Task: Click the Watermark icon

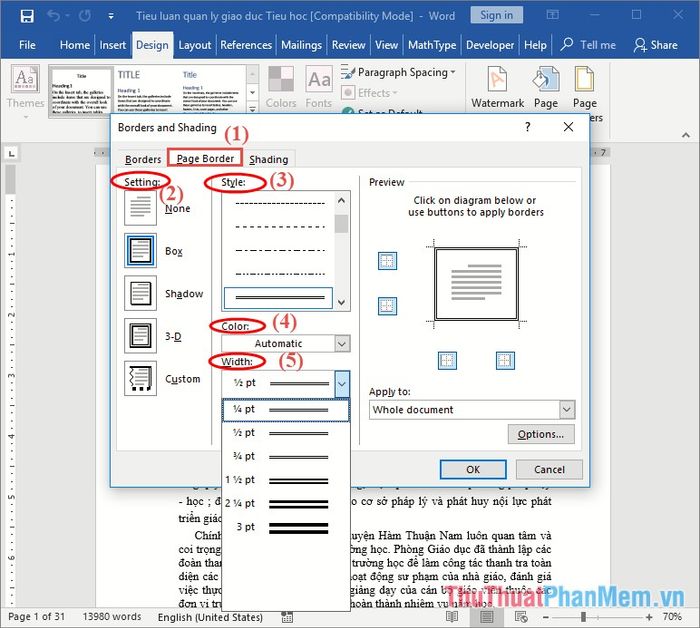Action: pyautogui.click(x=497, y=79)
